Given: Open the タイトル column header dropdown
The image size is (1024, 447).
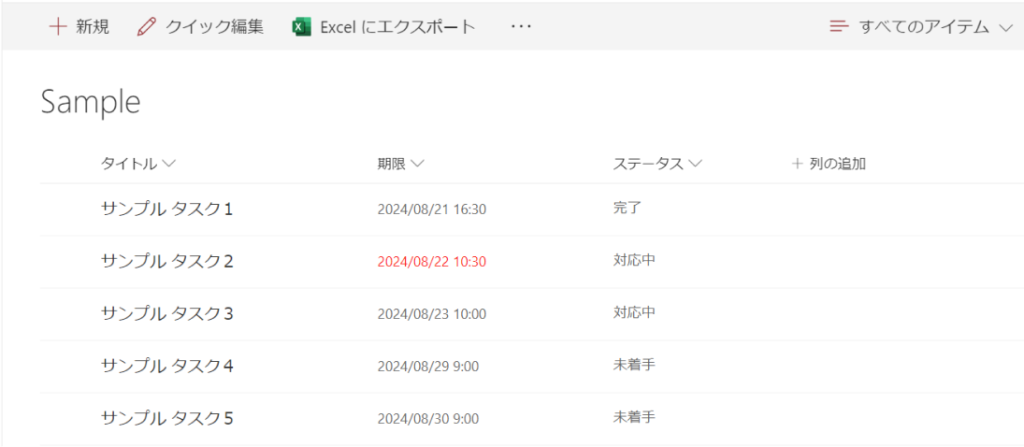Looking at the screenshot, I should (168, 163).
